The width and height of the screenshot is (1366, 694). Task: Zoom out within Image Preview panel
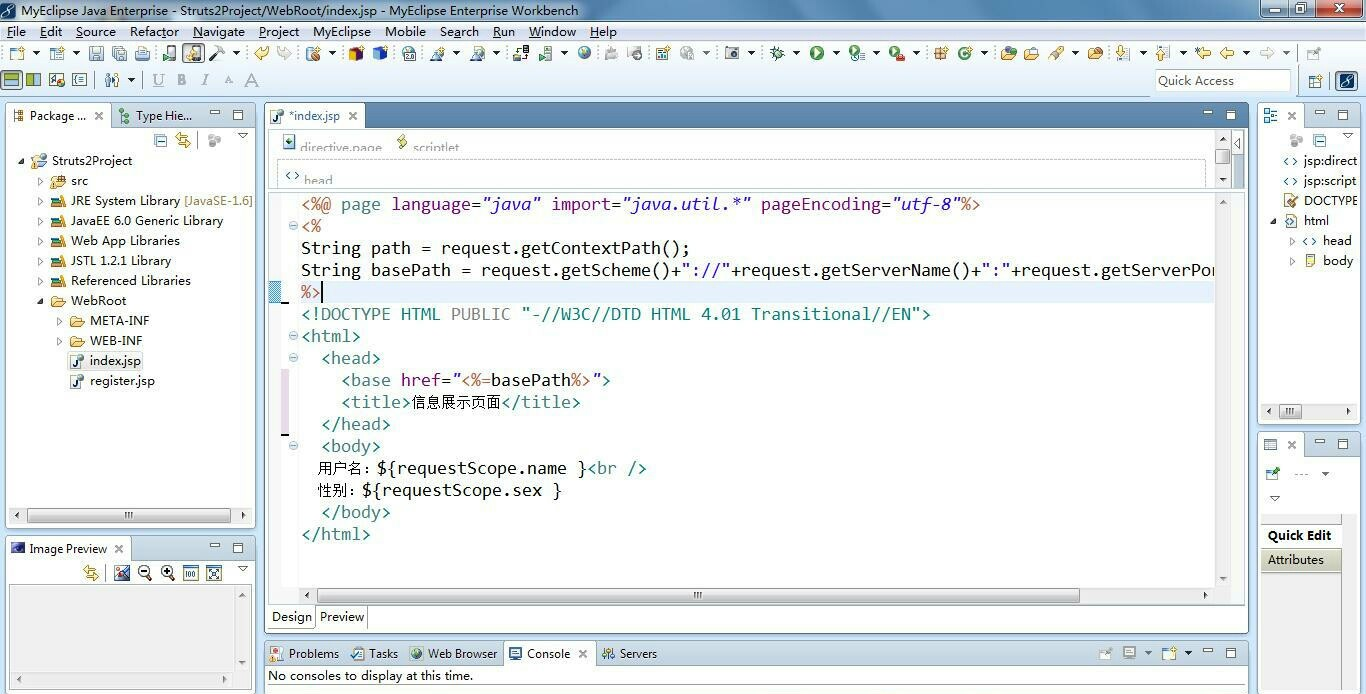[x=145, y=573]
